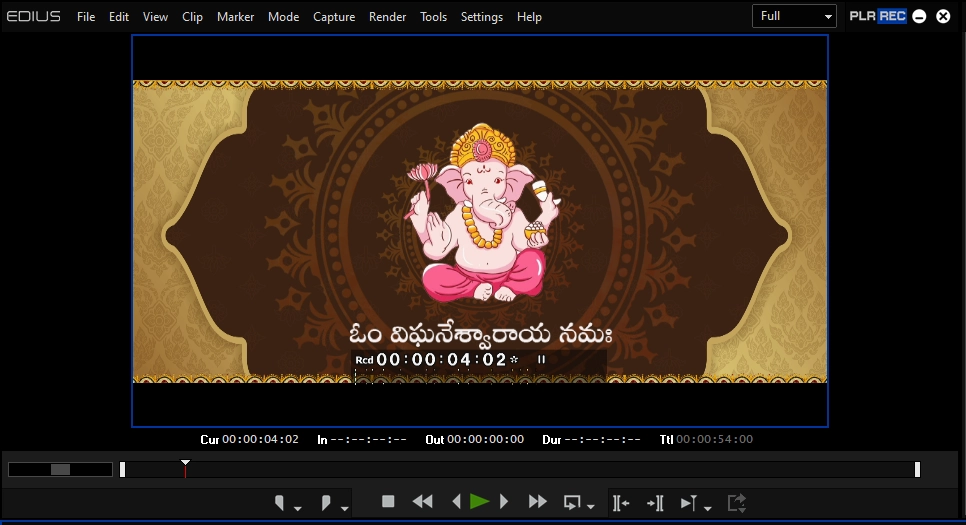Open the View menu
Image resolution: width=966 pixels, height=525 pixels.
(155, 17)
